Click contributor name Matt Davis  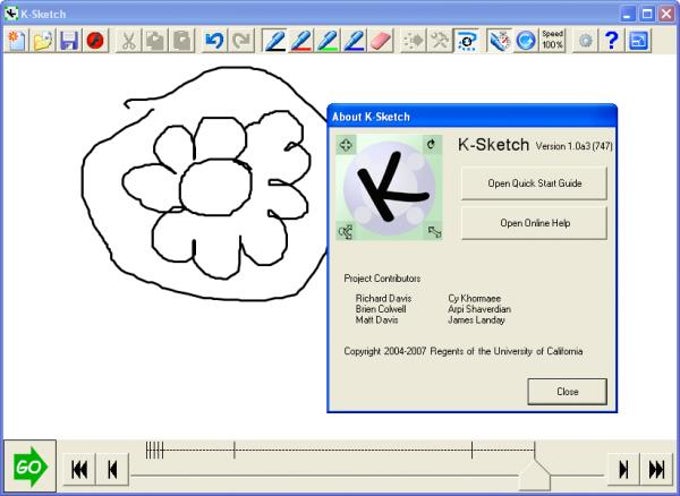coord(376,320)
